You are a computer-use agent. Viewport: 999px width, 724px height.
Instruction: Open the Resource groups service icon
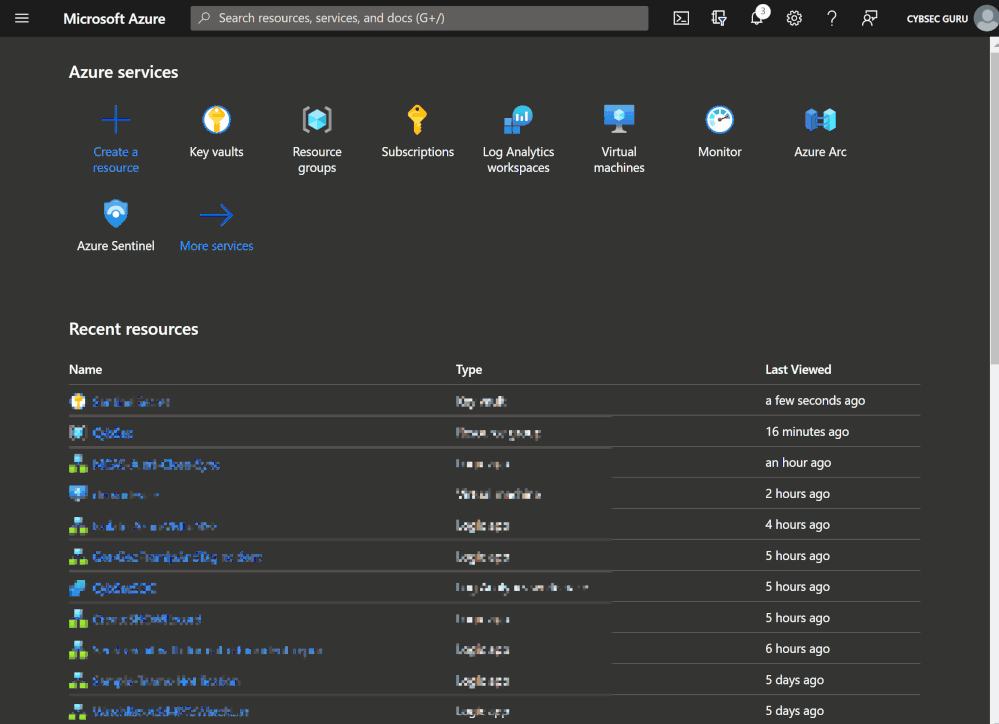317,119
